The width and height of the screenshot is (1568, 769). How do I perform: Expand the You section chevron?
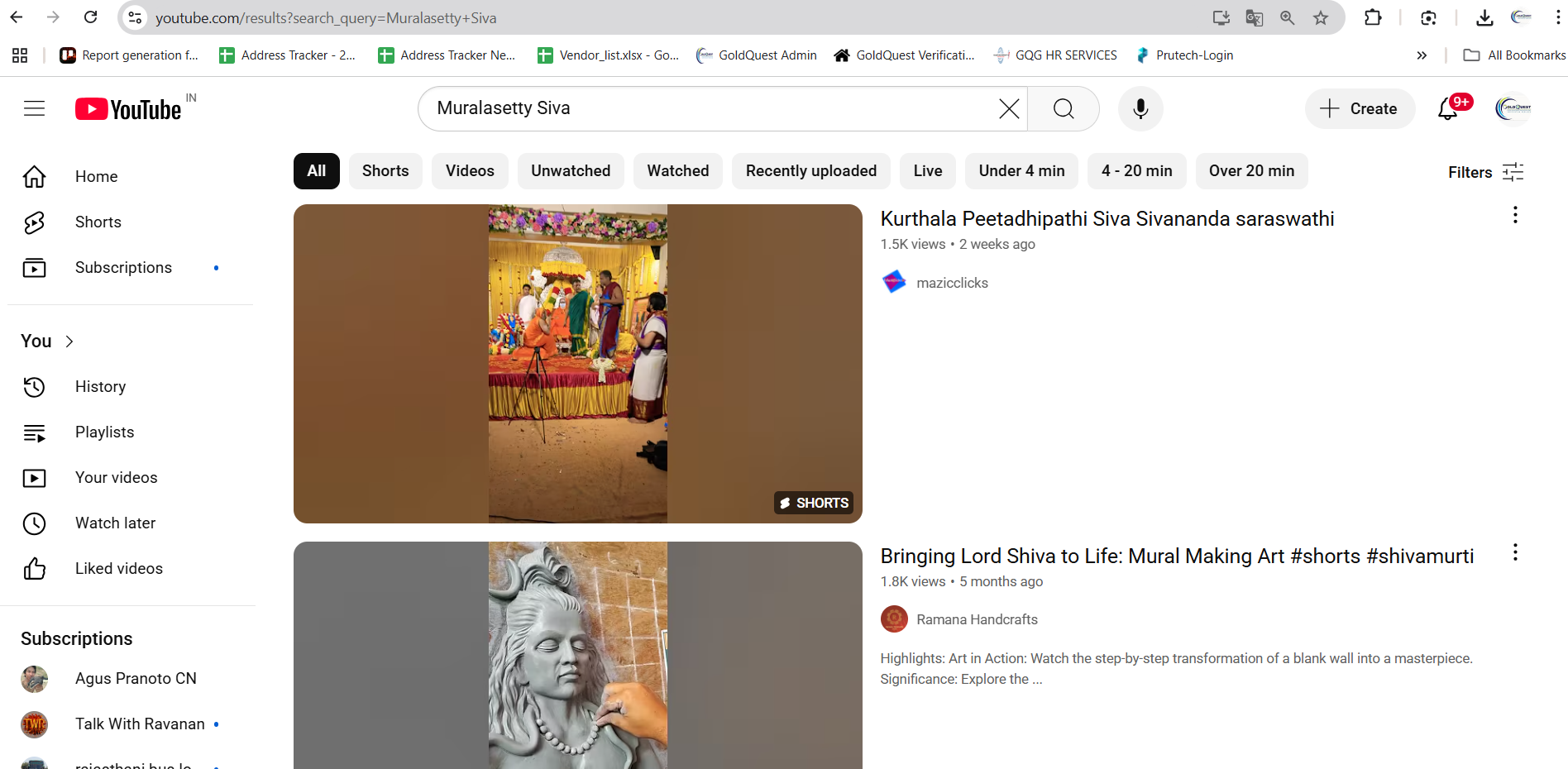69,342
